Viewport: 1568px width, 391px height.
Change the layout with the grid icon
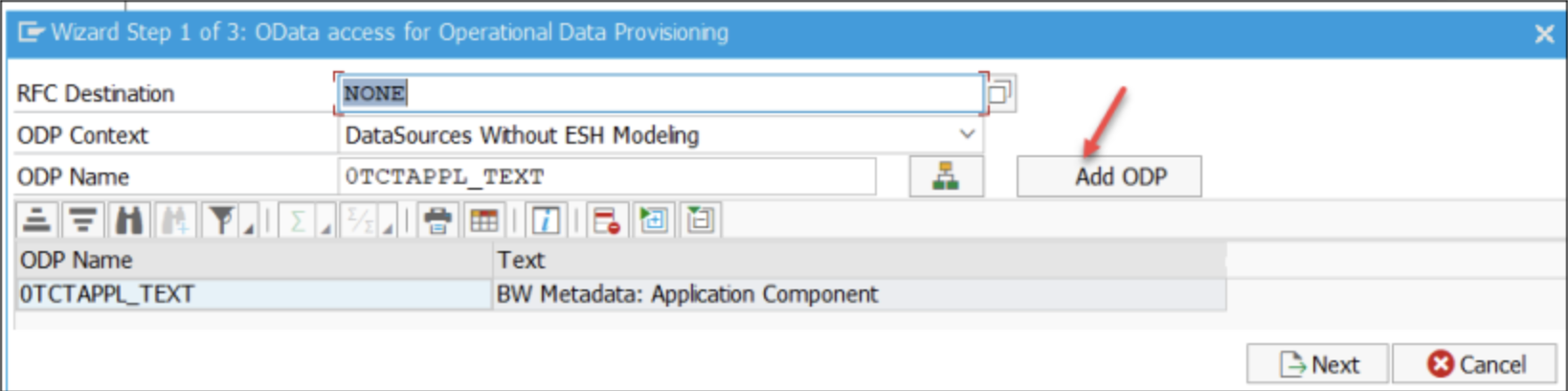(484, 220)
